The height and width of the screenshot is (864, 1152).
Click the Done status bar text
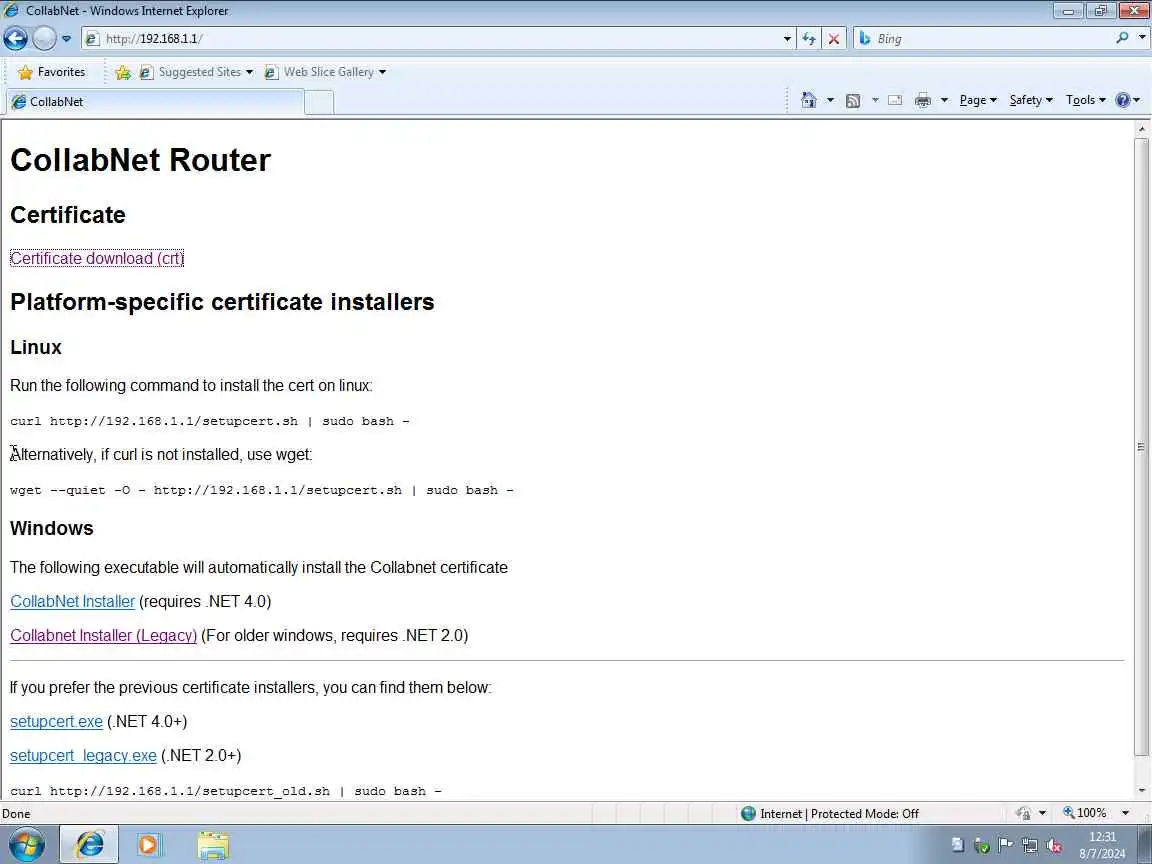[x=16, y=813]
